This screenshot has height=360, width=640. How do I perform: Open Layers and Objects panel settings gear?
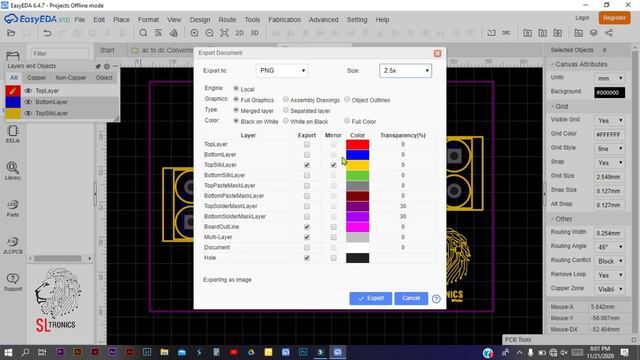click(107, 66)
